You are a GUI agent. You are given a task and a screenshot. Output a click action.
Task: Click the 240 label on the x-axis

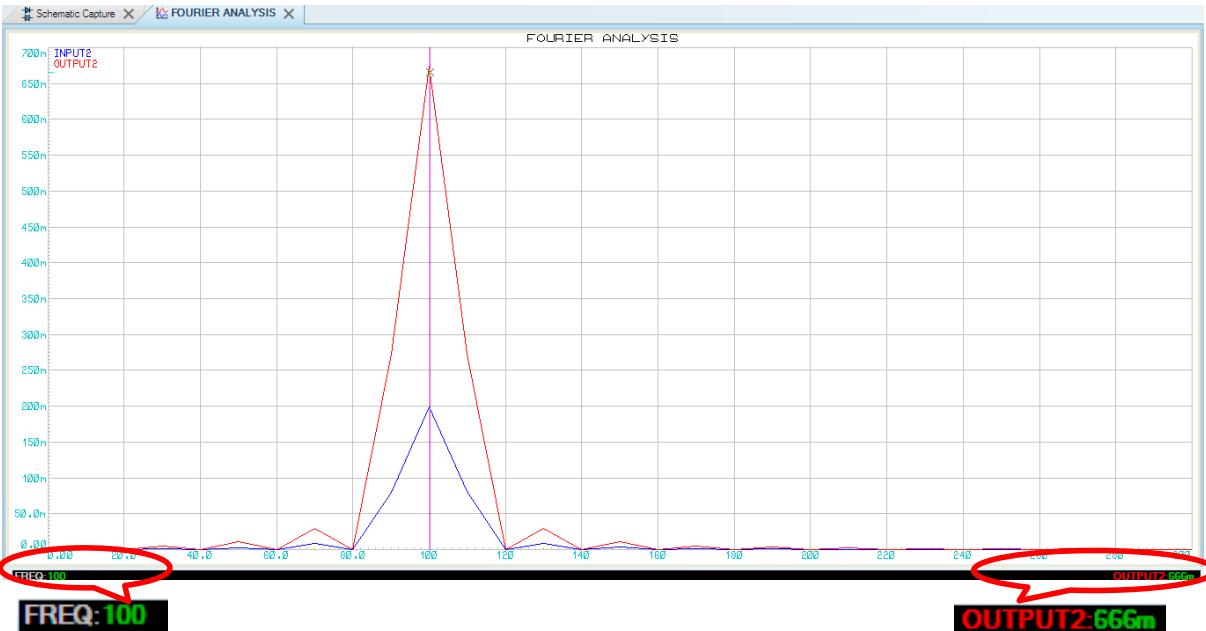click(962, 554)
